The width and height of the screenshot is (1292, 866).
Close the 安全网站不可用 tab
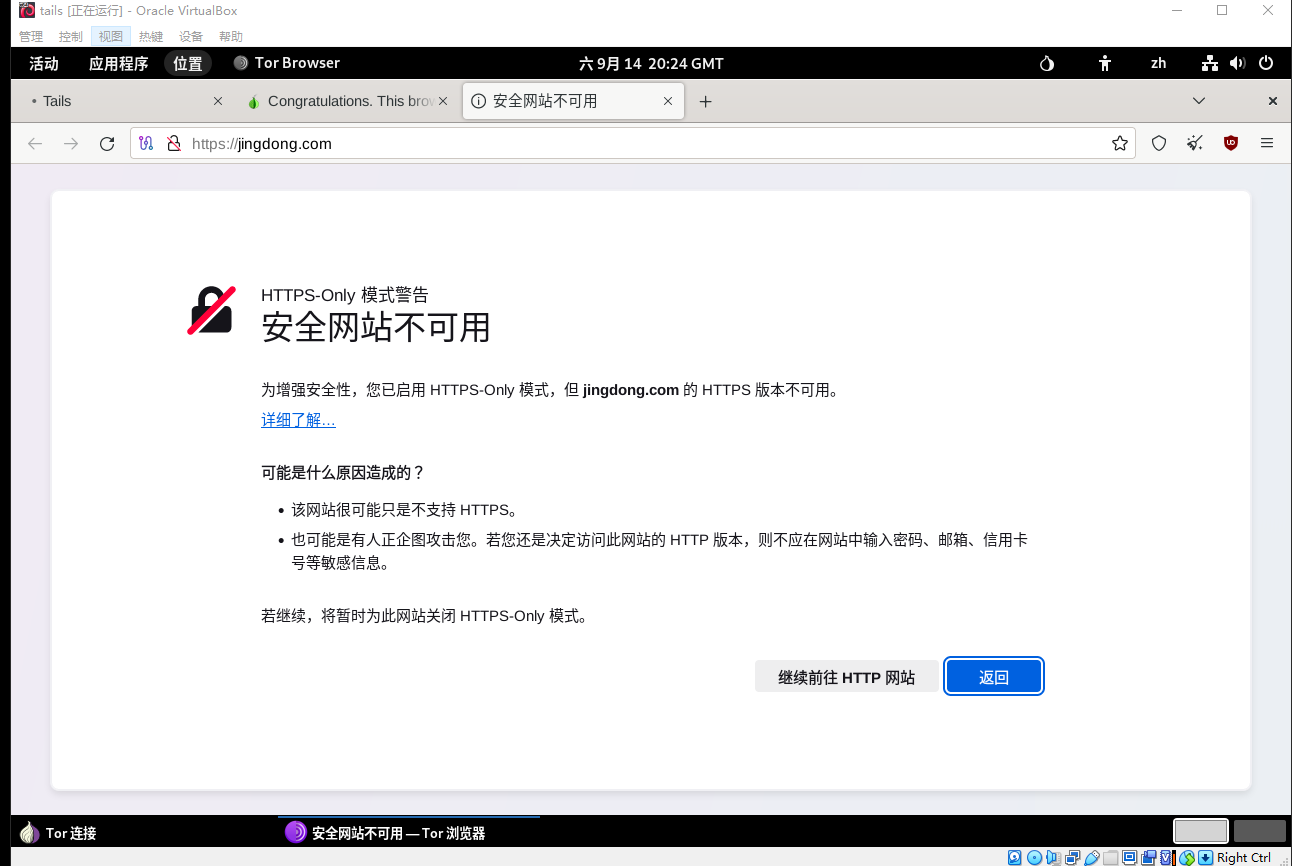[668, 101]
